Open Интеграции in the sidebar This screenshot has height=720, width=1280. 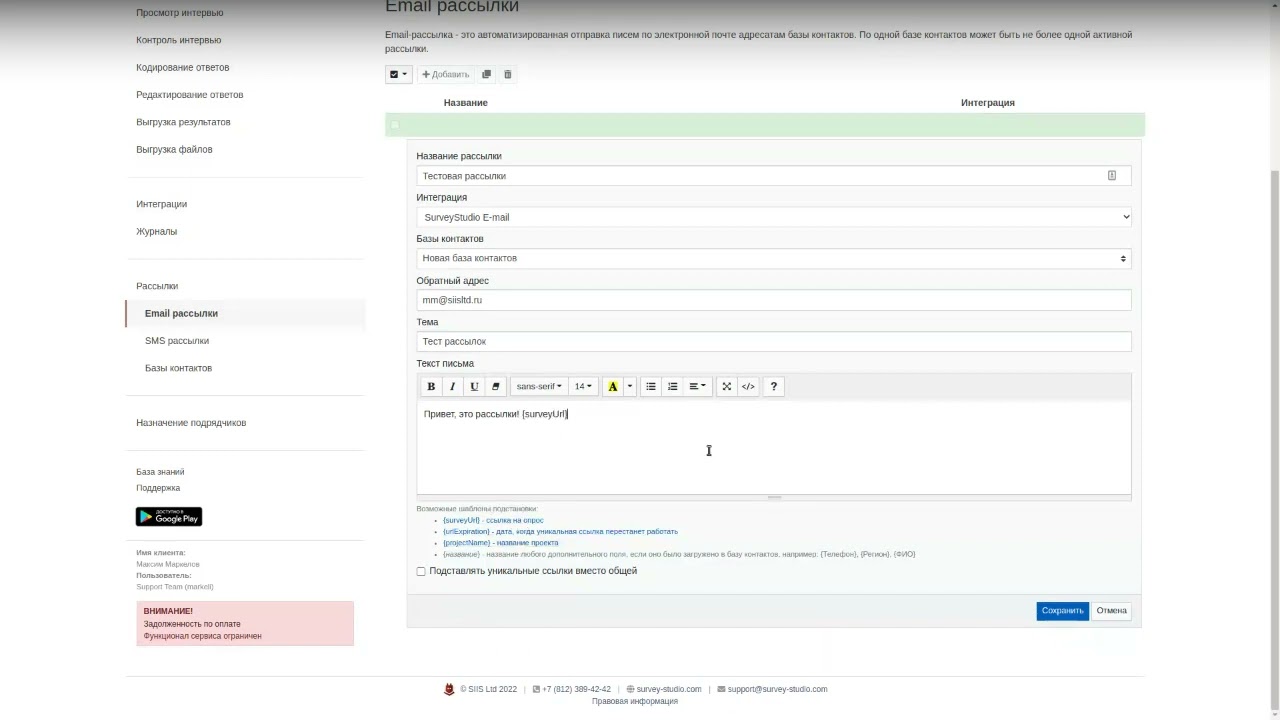pos(162,204)
